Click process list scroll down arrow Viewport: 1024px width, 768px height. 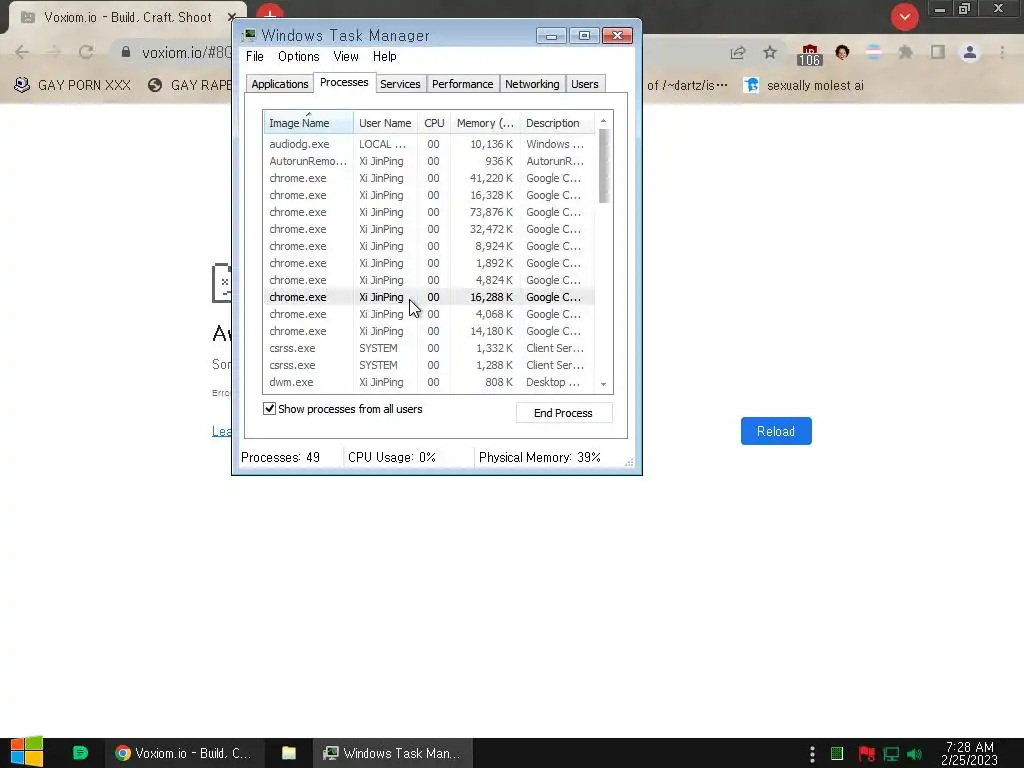603,384
